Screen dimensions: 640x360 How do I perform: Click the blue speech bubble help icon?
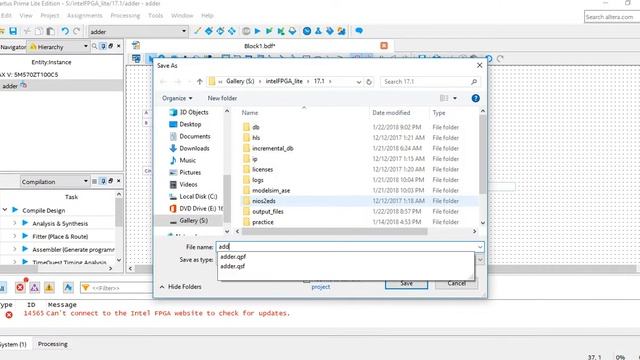pyautogui.click(x=359, y=31)
